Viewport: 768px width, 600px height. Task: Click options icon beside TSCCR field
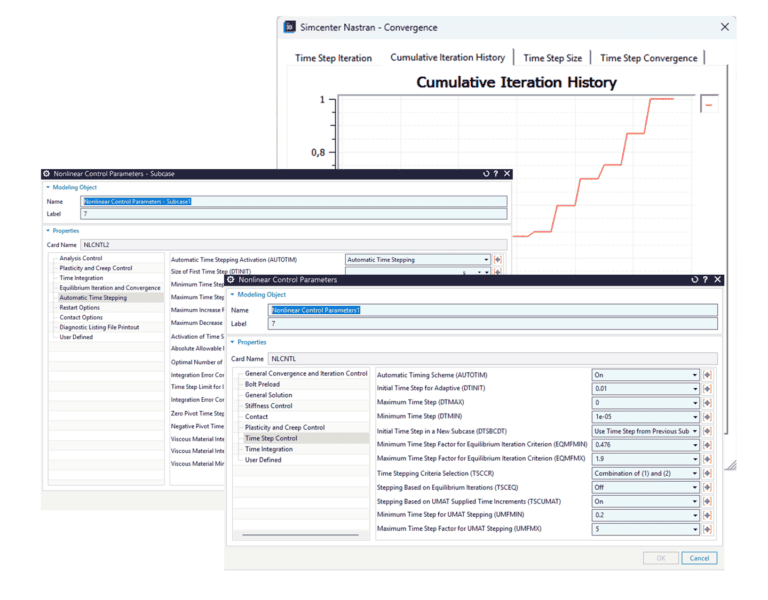[707, 473]
